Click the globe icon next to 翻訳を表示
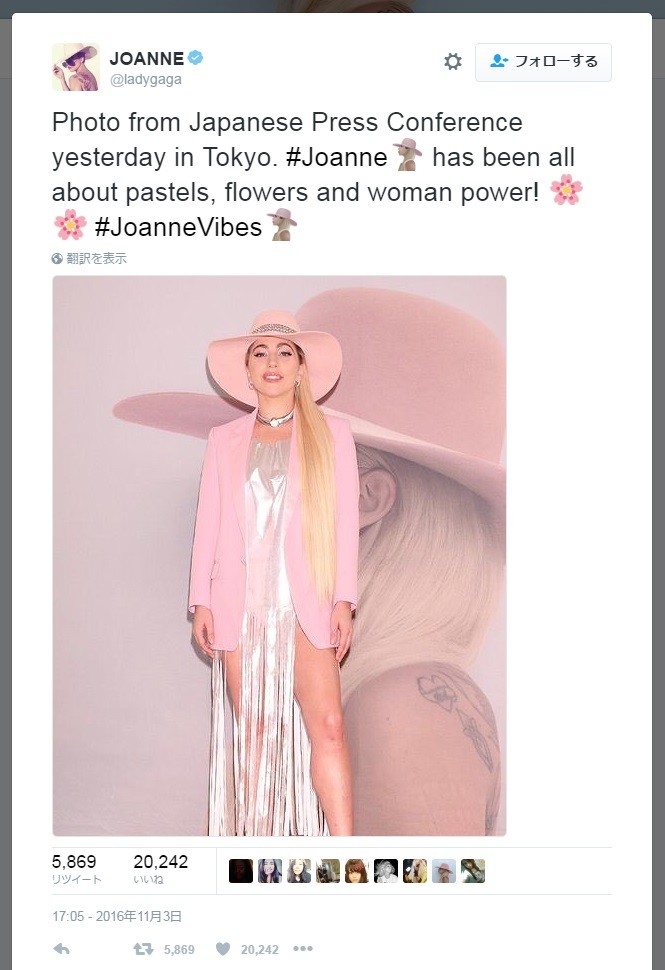Screen dimensions: 665x970 (x=58, y=258)
